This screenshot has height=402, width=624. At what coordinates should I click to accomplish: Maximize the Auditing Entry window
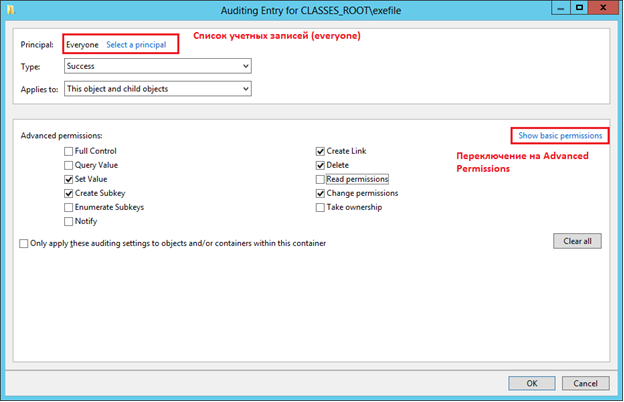pyautogui.click(x=579, y=8)
